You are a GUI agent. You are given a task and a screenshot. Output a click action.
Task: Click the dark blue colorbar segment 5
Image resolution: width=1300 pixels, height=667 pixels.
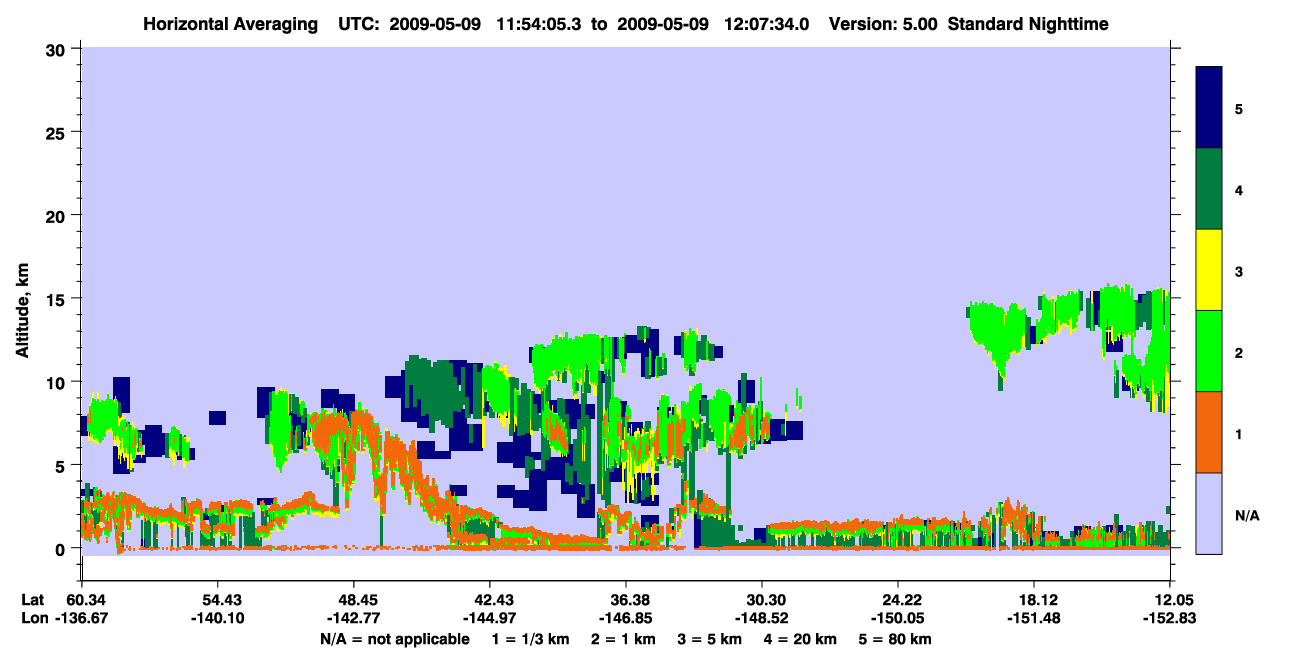(x=1209, y=108)
